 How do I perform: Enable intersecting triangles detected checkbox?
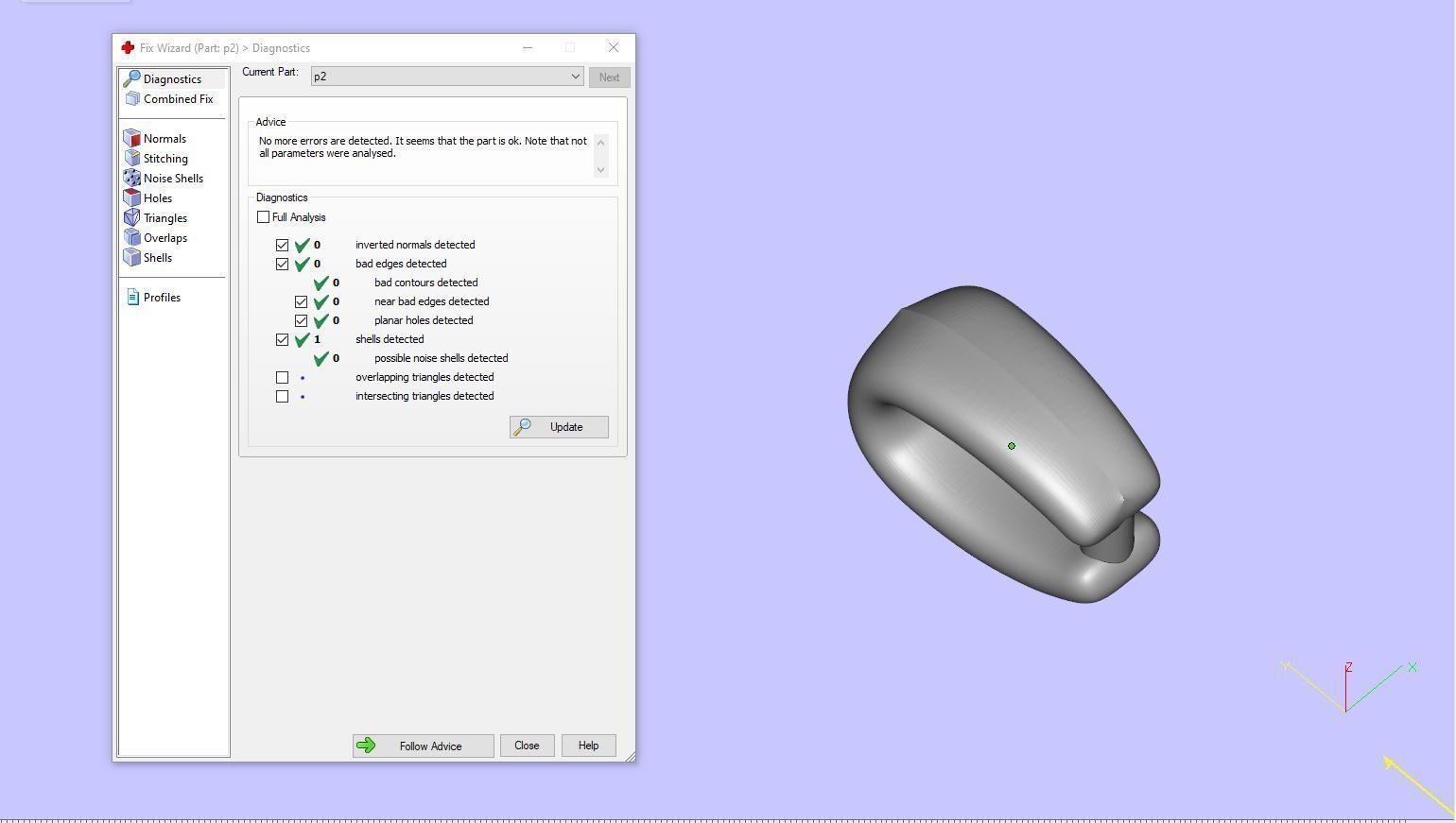tap(282, 396)
